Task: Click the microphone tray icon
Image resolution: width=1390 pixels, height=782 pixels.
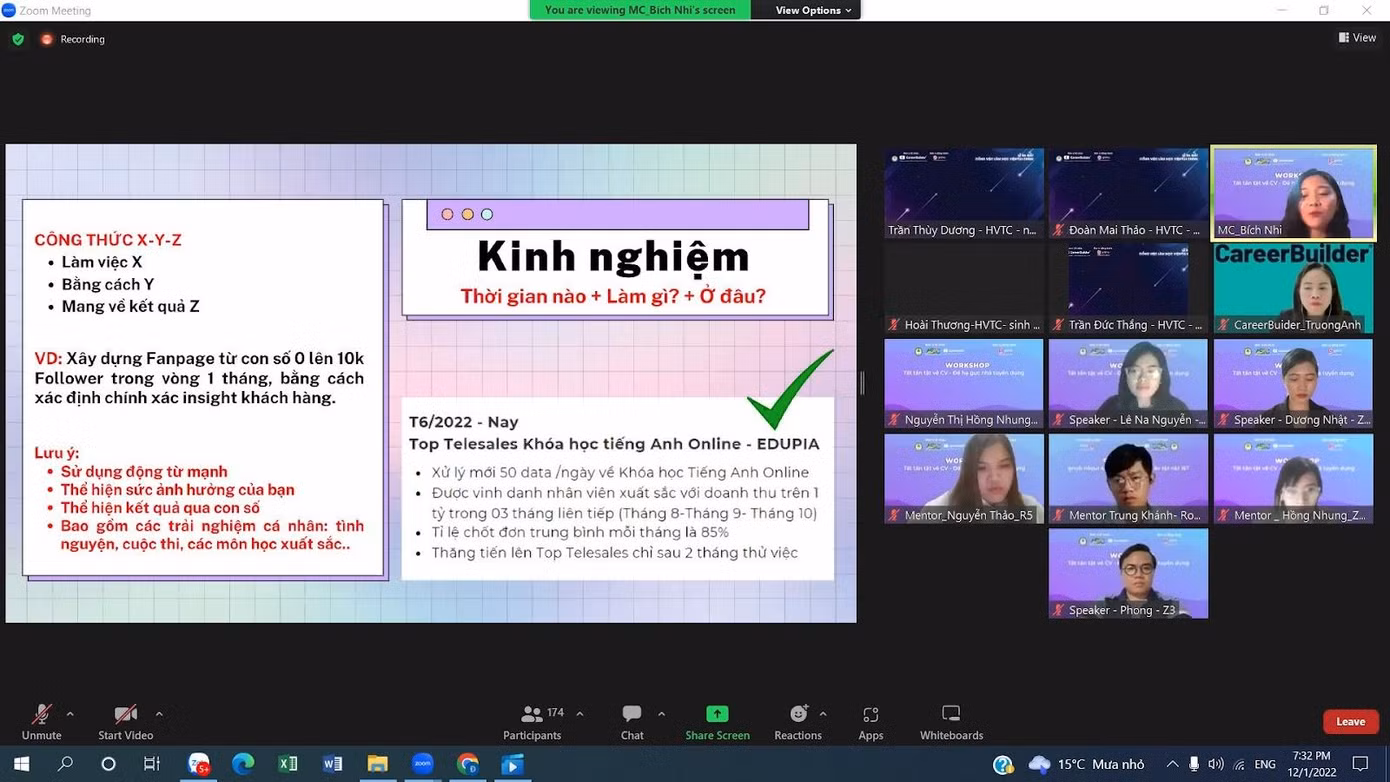Action: click(1194, 765)
